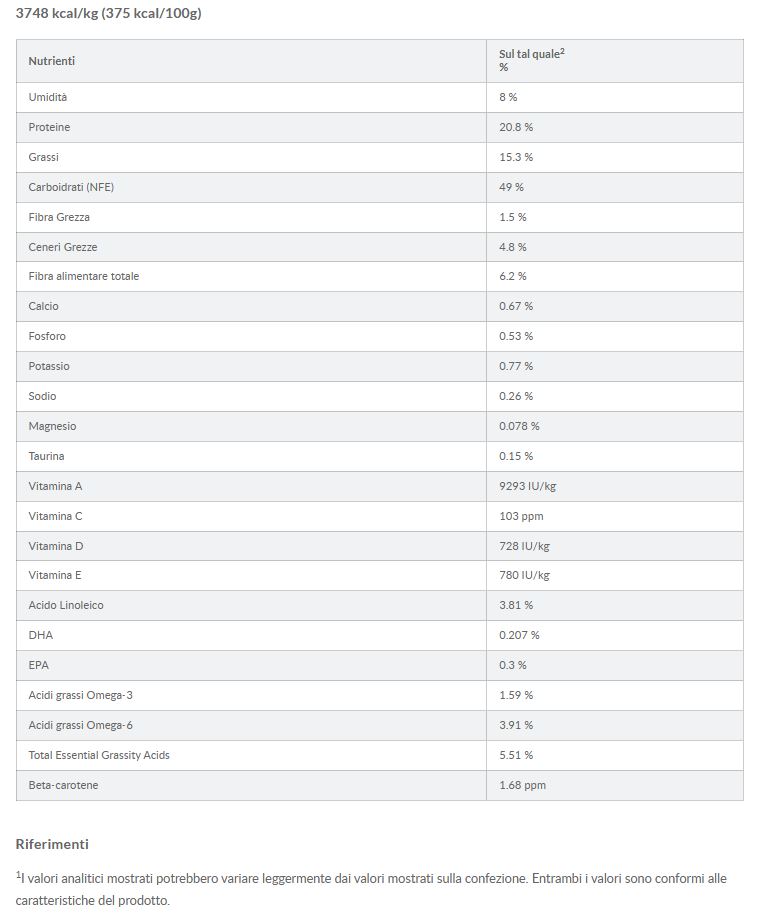Click the Fibra Grezza value 1.5 %
768x913 pixels.
[513, 217]
